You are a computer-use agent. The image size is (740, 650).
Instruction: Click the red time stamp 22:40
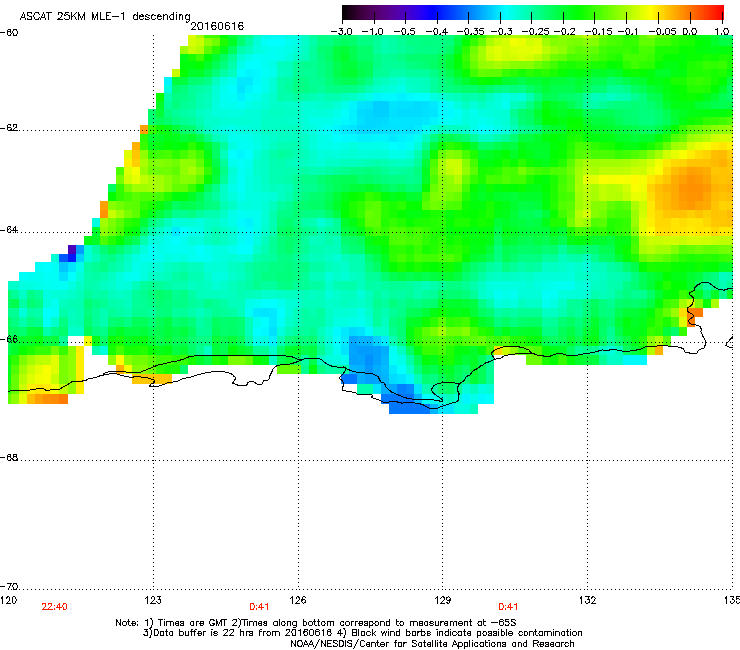click(x=55, y=607)
